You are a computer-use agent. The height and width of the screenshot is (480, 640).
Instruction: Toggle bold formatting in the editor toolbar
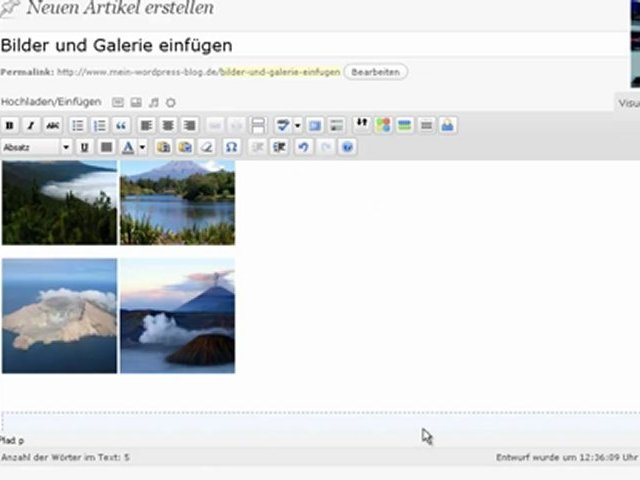(10, 126)
